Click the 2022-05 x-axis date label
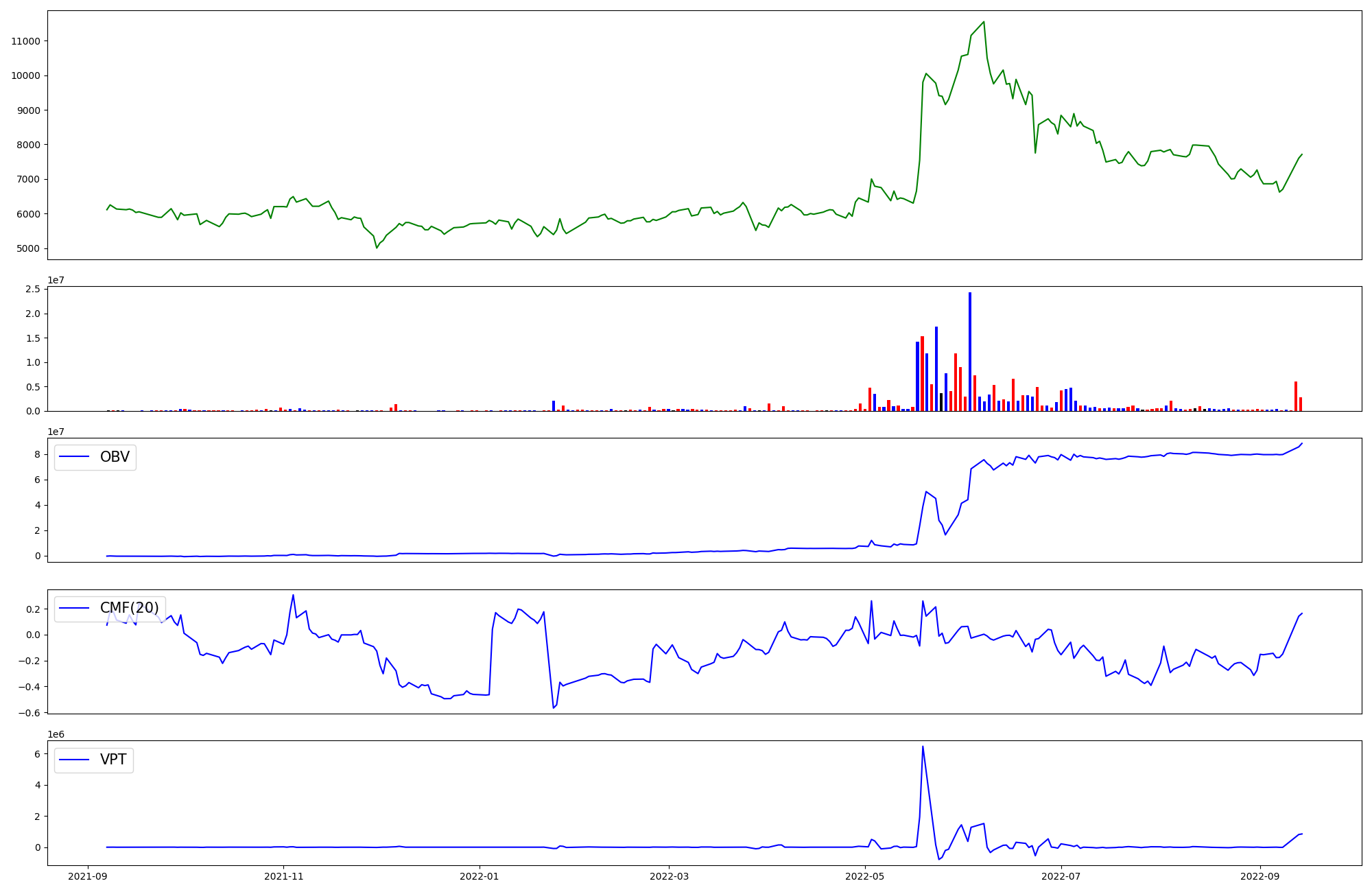Image resolution: width=1372 pixels, height=892 pixels. pos(865,876)
